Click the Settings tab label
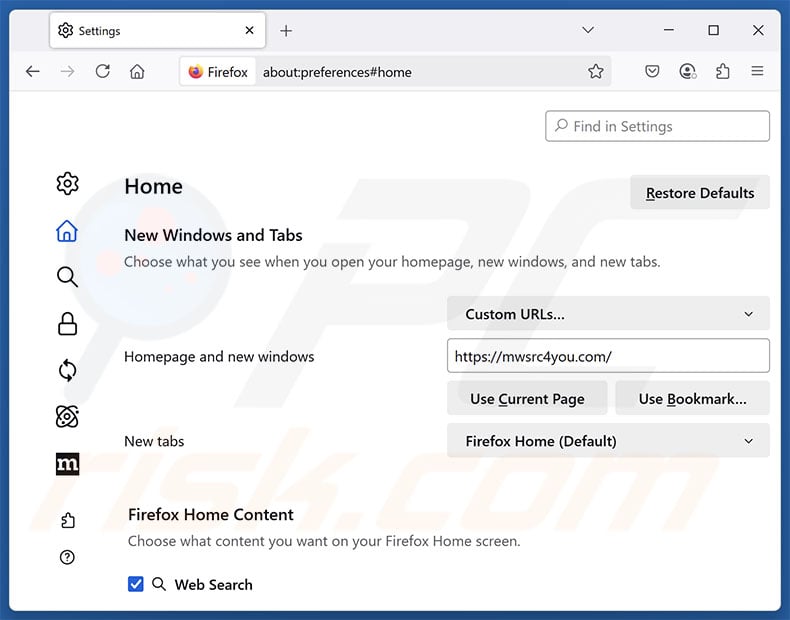Viewport: 790px width, 620px height. point(99,31)
